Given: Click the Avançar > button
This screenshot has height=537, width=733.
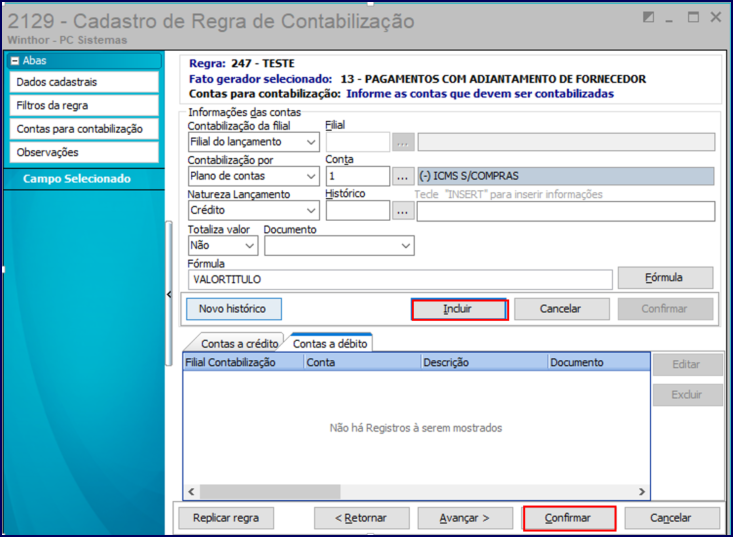Looking at the screenshot, I should tap(465, 518).
